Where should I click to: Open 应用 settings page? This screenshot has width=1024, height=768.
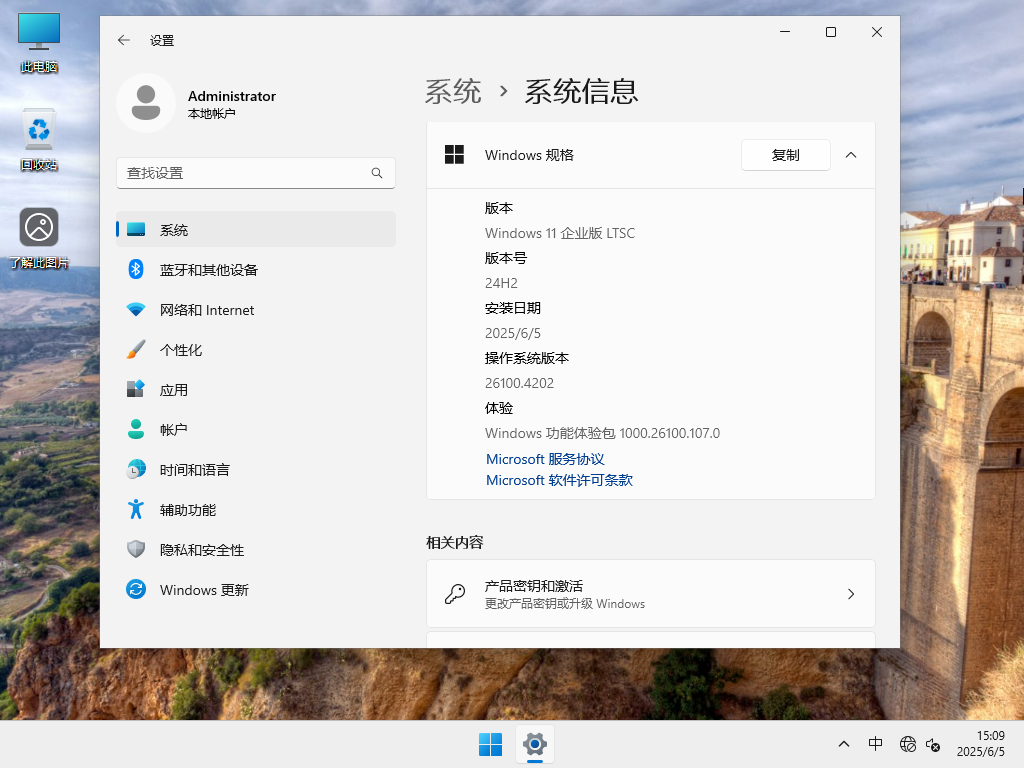point(255,390)
